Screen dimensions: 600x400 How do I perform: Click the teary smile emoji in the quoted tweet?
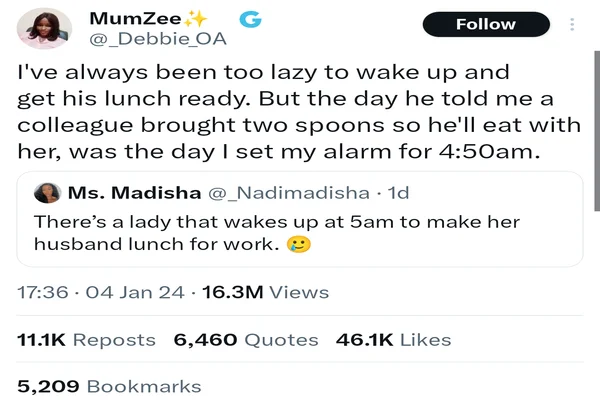point(299,244)
